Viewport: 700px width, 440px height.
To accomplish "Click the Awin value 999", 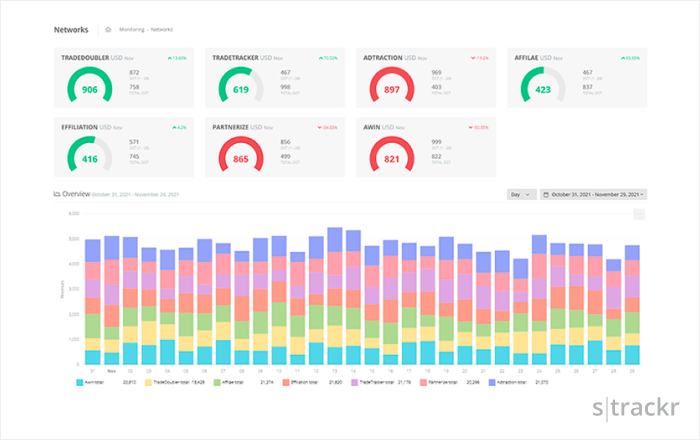I will 437,142.
